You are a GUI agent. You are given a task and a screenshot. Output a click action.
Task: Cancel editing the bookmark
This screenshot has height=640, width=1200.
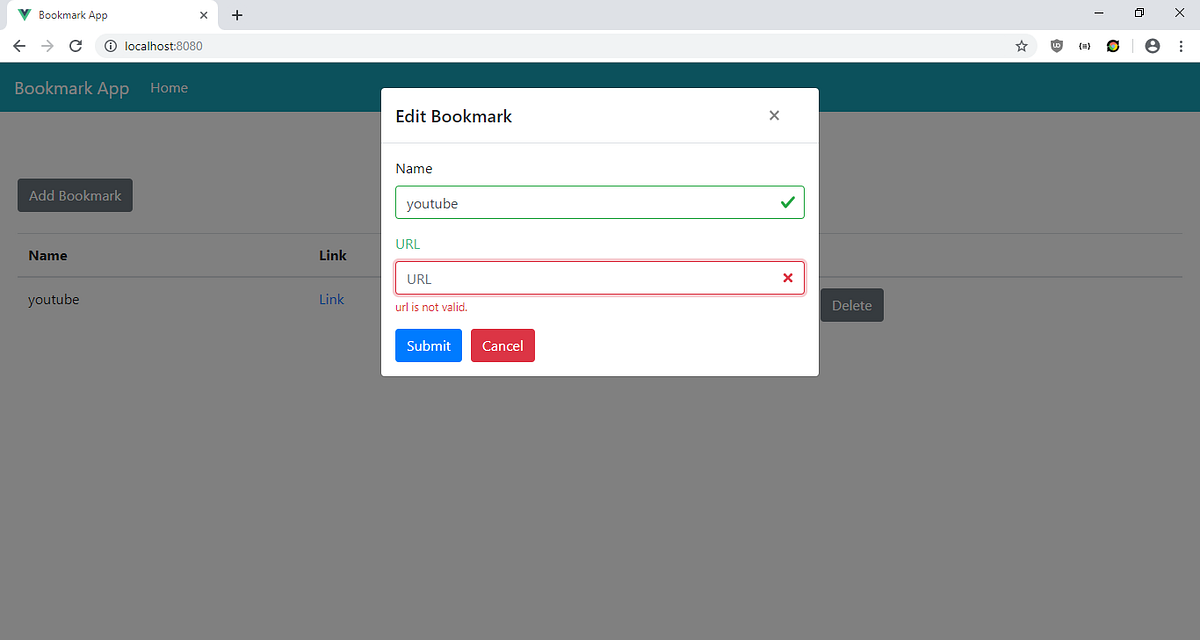[x=502, y=345]
